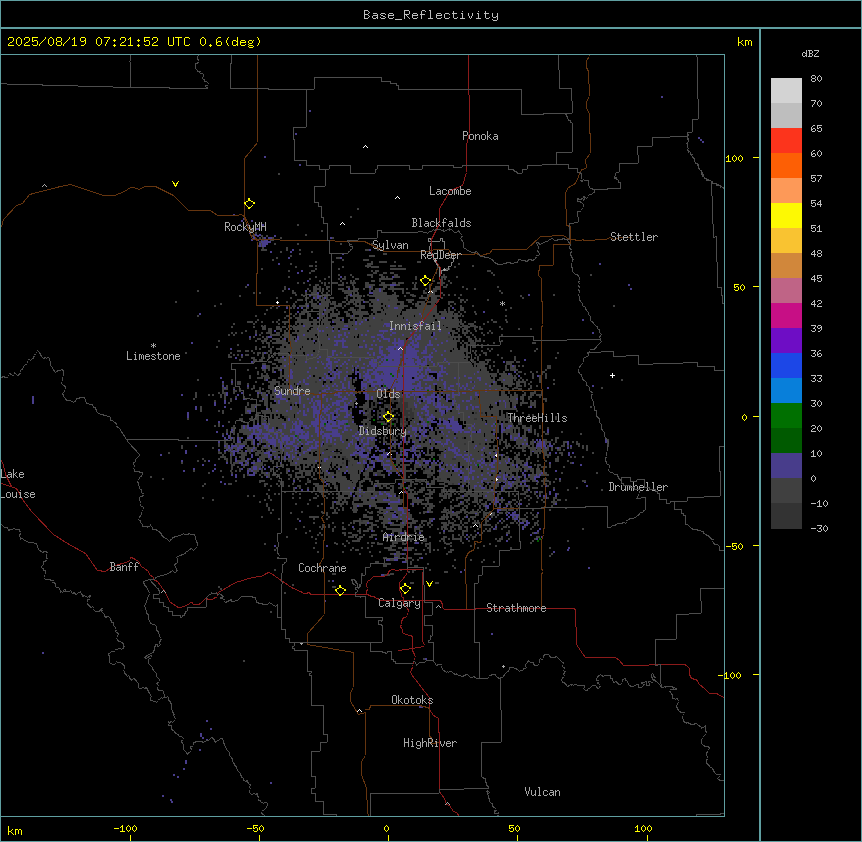The image size is (862, 842).
Task: Click the yellow diamond marker south of RedDeer
Action: click(x=426, y=281)
